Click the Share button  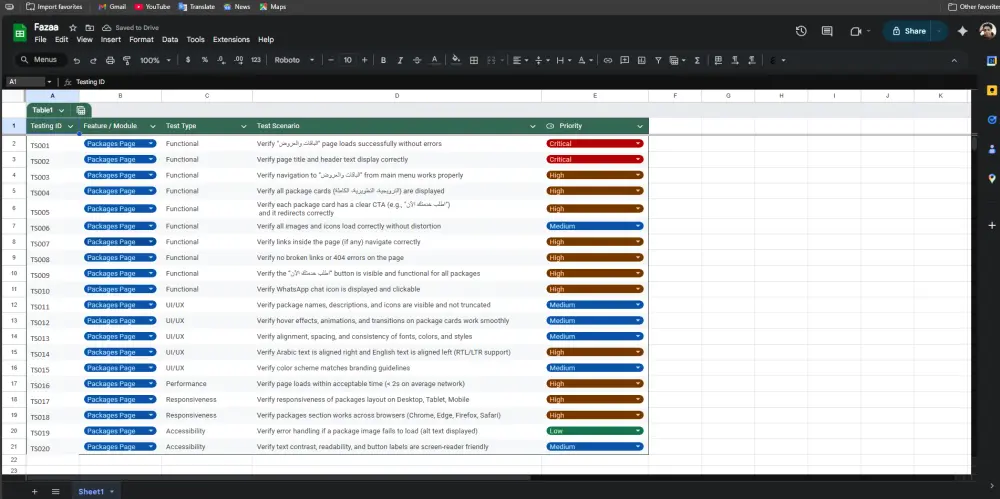click(908, 31)
